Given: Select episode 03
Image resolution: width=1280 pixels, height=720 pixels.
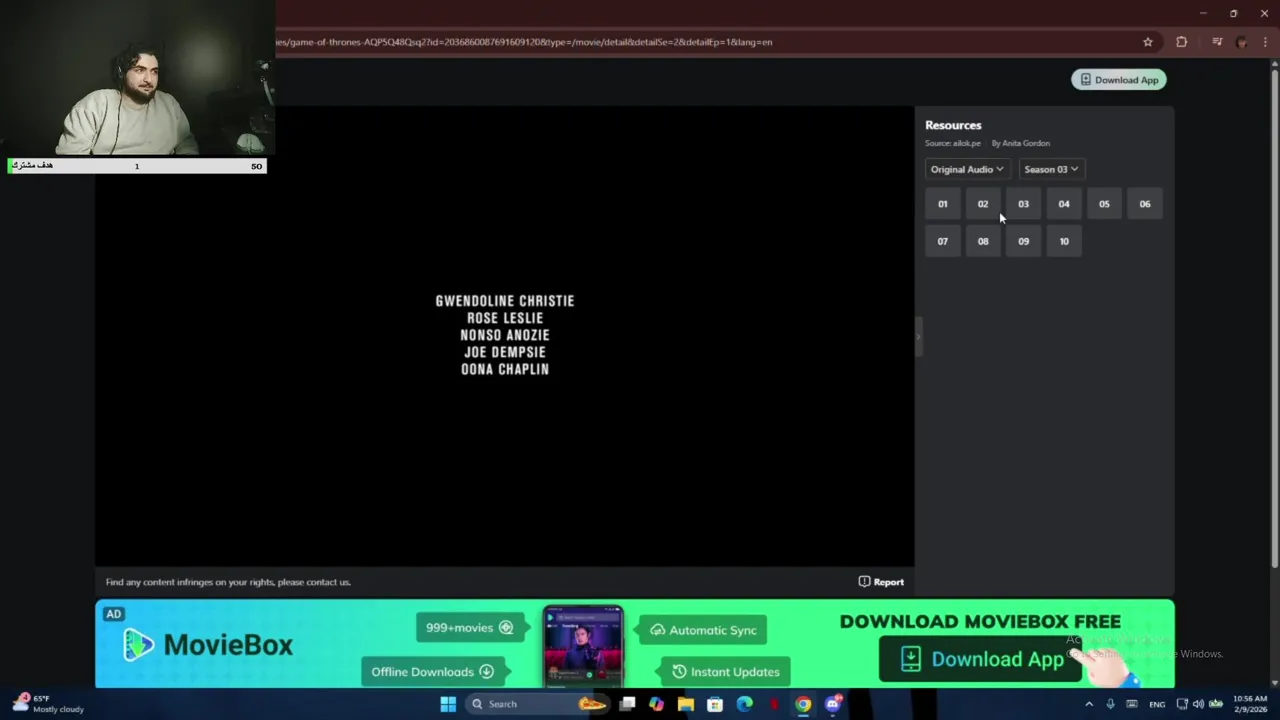Looking at the screenshot, I should click(x=1023, y=204).
